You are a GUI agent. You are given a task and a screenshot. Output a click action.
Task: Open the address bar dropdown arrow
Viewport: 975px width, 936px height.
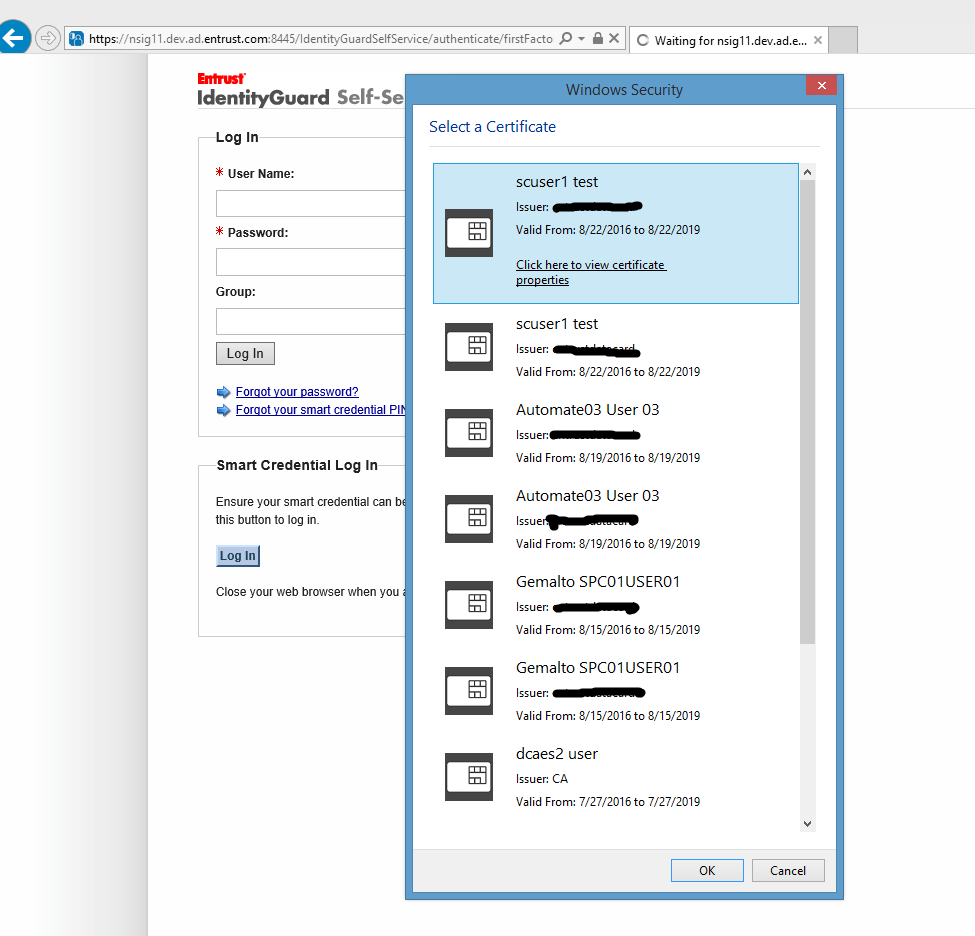582,39
